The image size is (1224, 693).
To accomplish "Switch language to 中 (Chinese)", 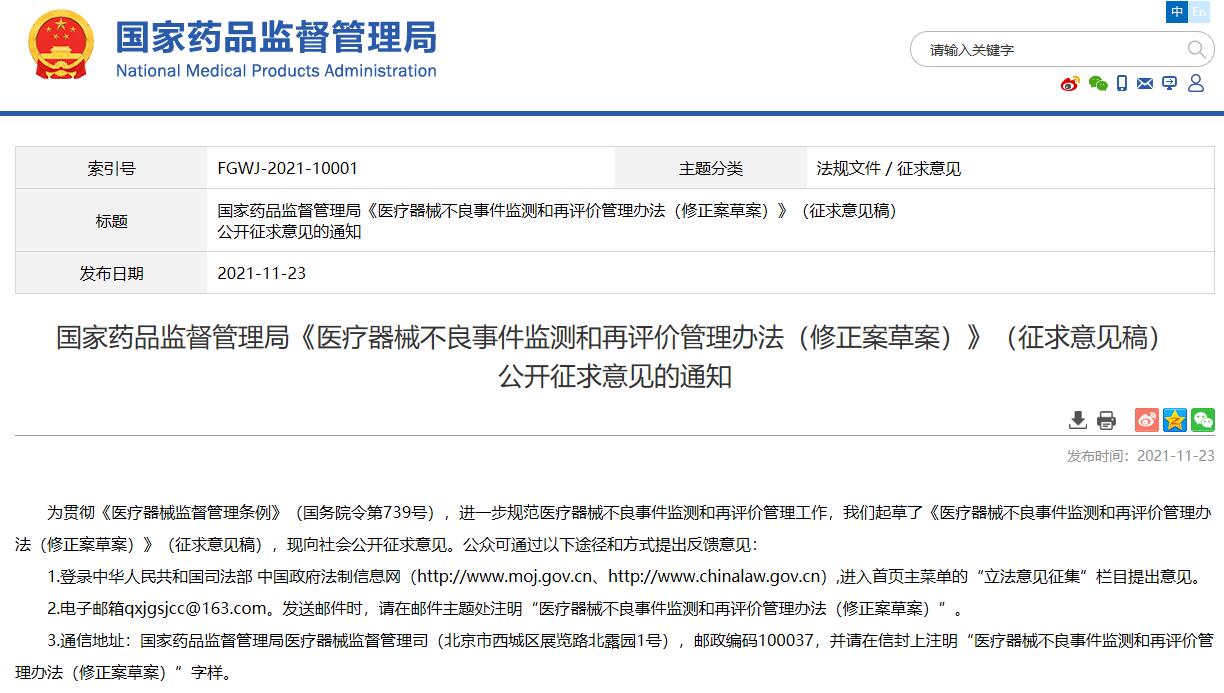I will (x=1177, y=11).
